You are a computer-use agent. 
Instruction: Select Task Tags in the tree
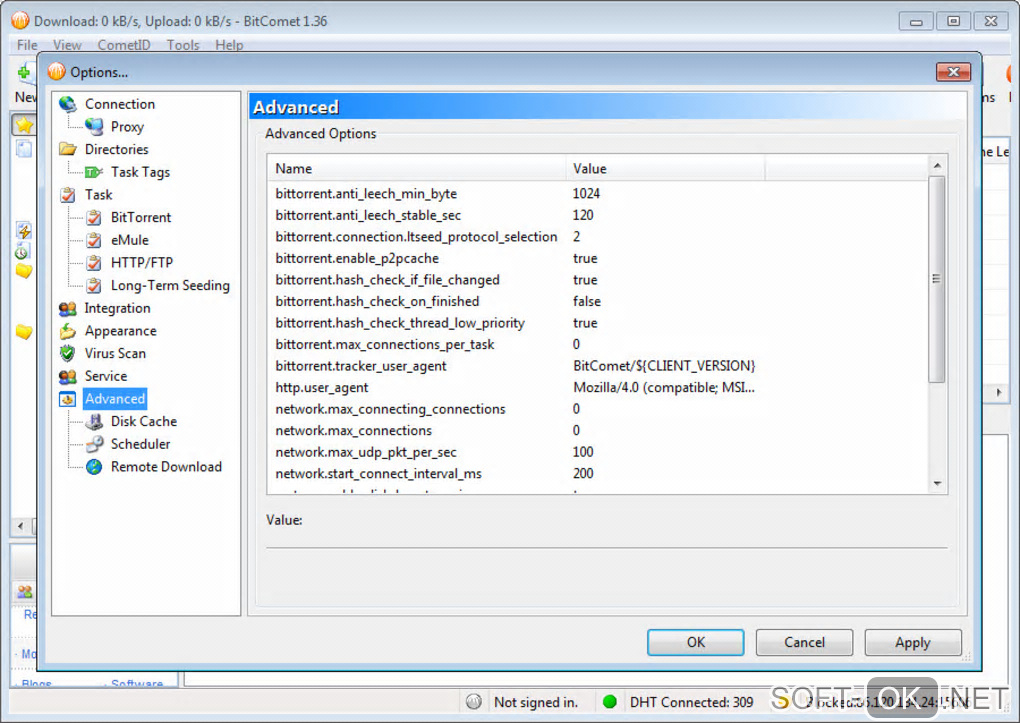(141, 172)
